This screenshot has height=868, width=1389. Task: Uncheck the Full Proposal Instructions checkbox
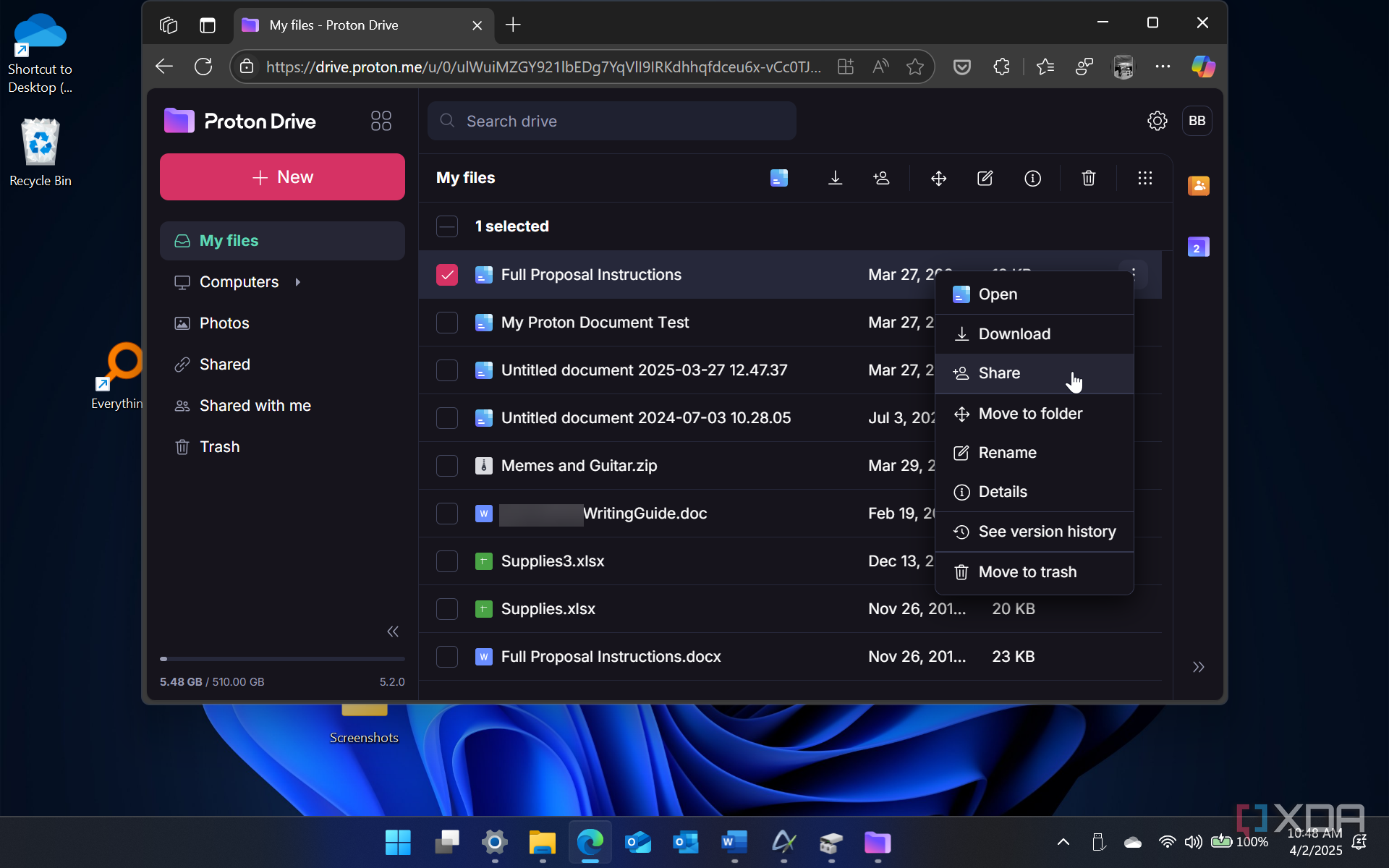(x=447, y=275)
